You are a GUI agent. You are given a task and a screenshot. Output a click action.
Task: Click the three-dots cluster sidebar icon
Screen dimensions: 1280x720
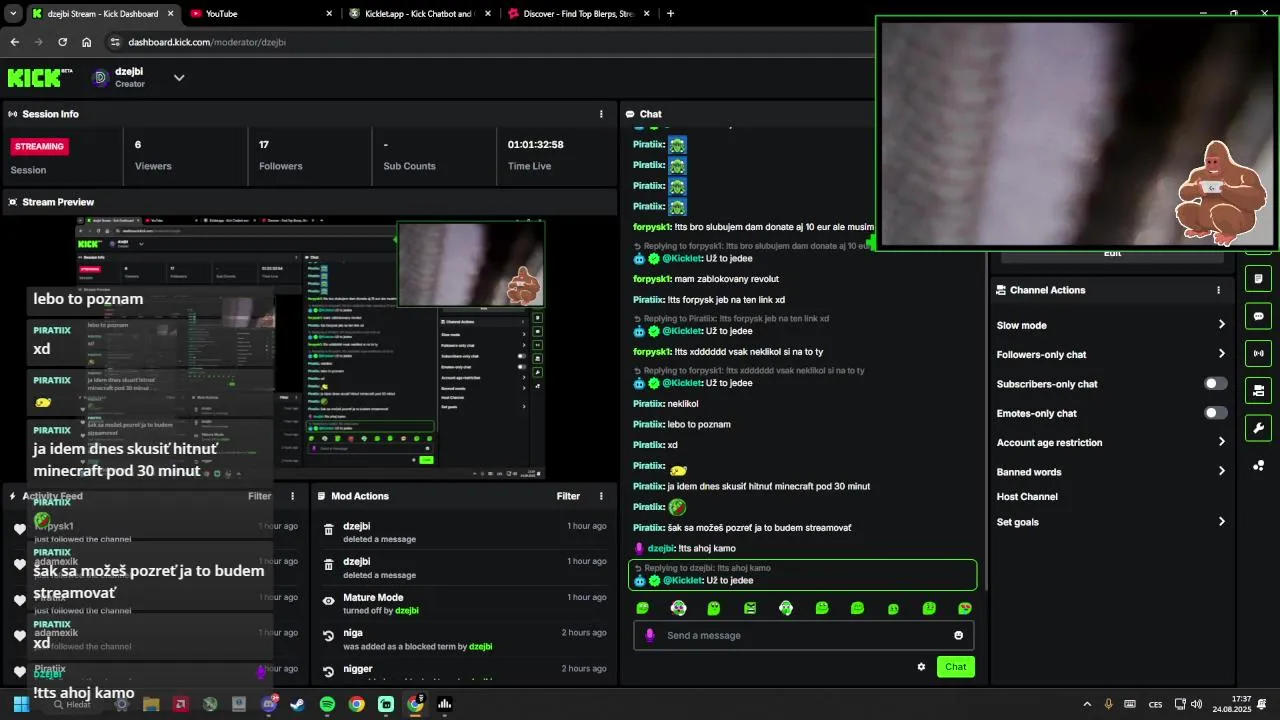click(x=1258, y=466)
